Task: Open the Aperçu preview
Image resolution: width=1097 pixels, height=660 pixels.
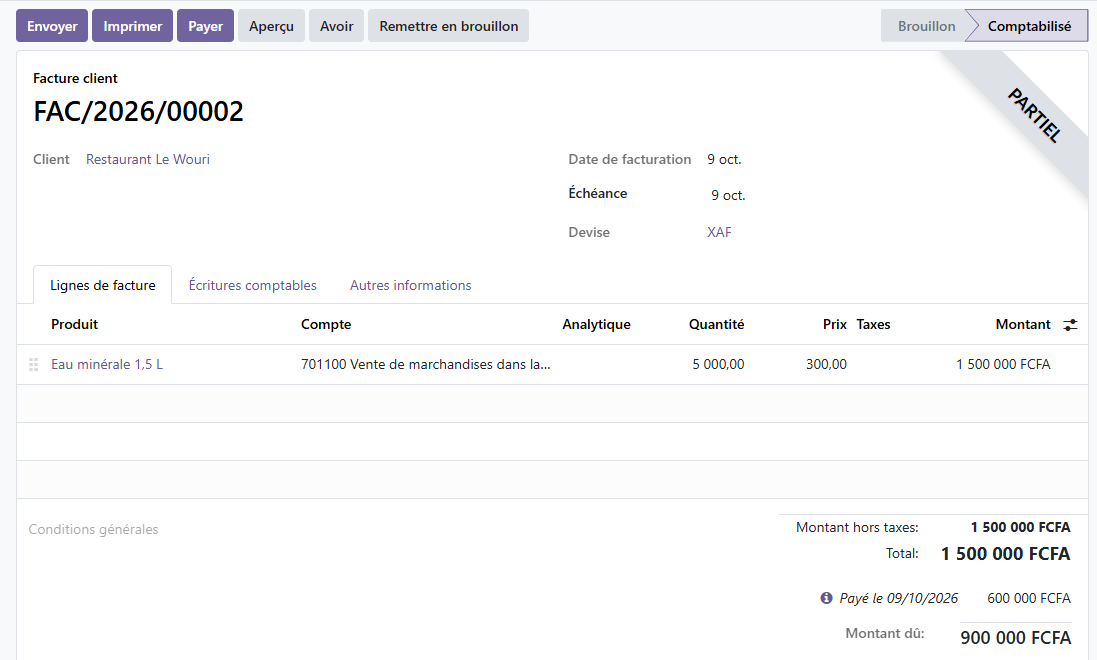Action: pyautogui.click(x=271, y=26)
